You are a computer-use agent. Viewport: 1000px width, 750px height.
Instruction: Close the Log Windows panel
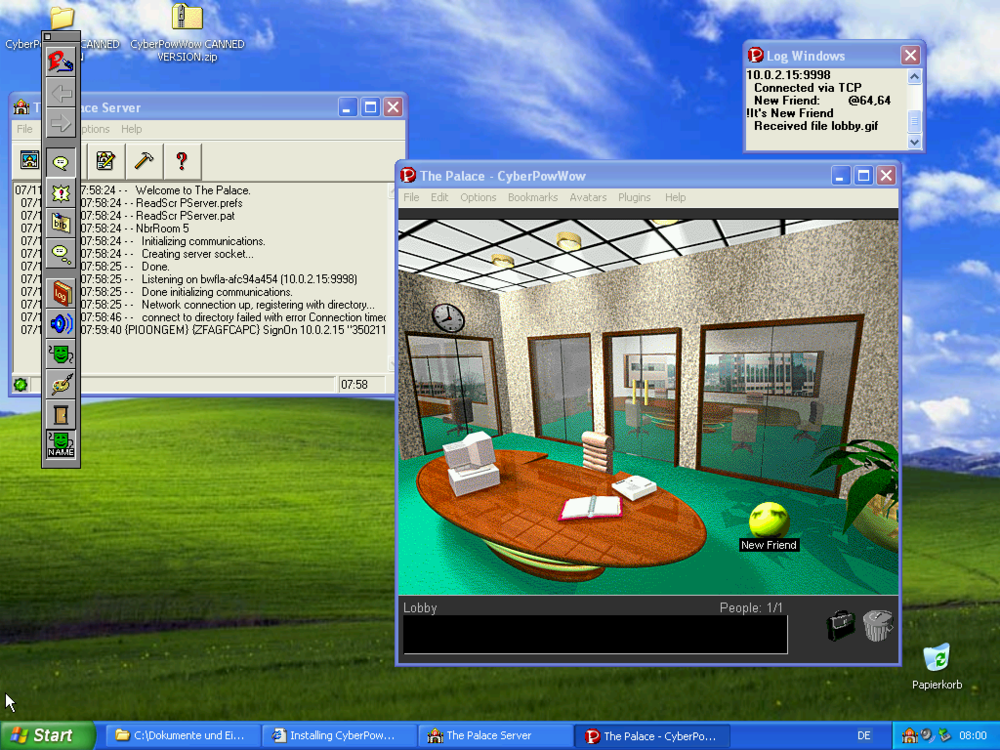click(x=910, y=55)
